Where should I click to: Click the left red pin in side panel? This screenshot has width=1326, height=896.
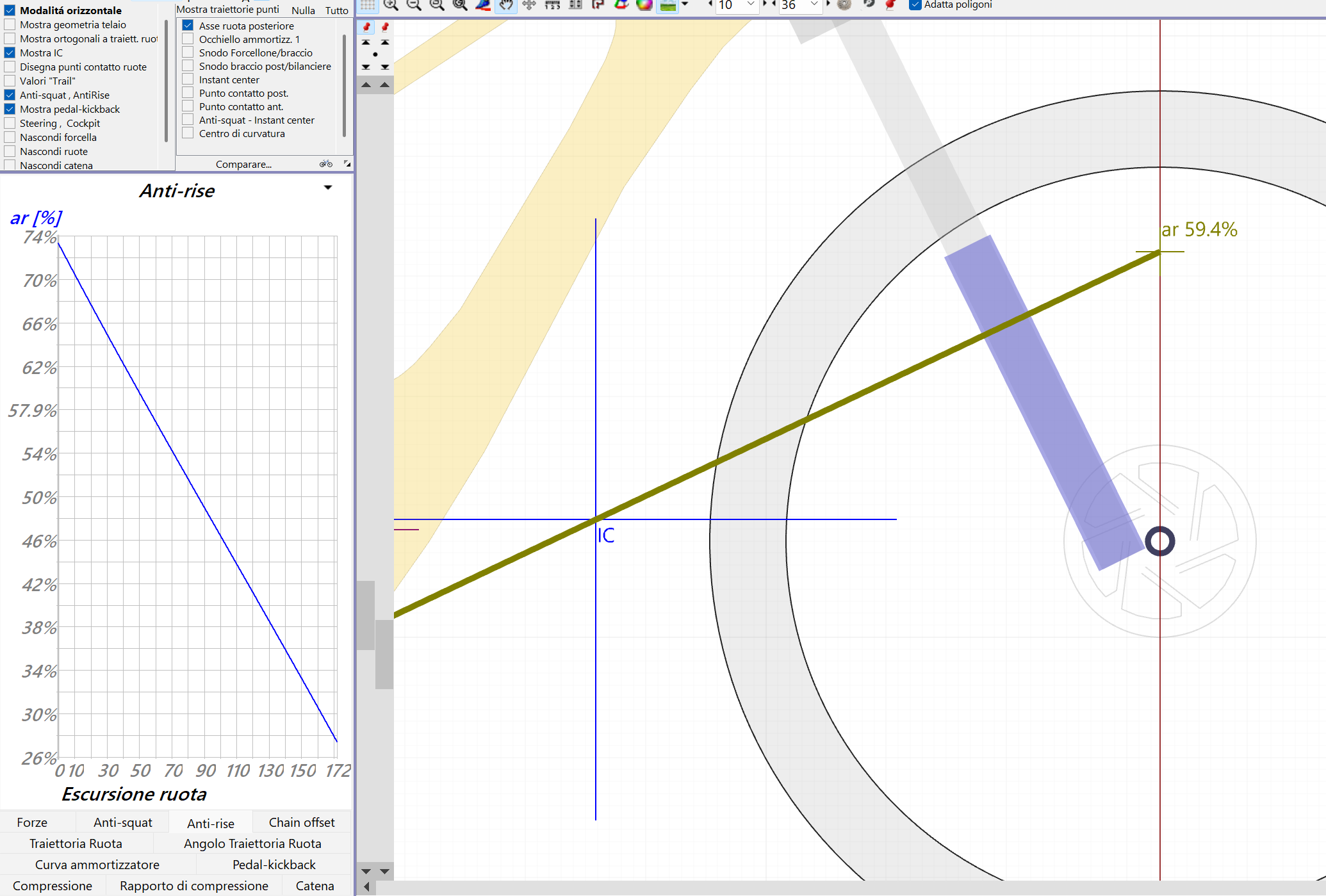point(366,27)
